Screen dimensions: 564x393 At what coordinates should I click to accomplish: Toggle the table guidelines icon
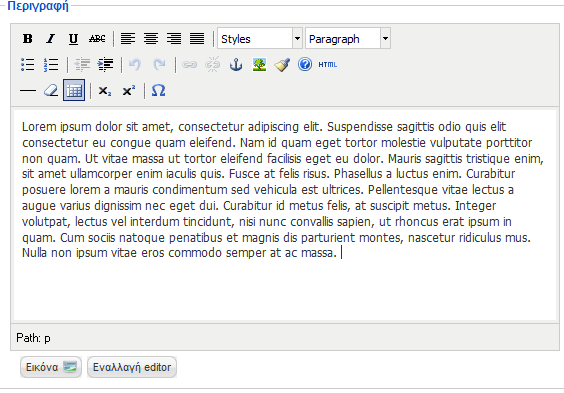[x=74, y=90]
